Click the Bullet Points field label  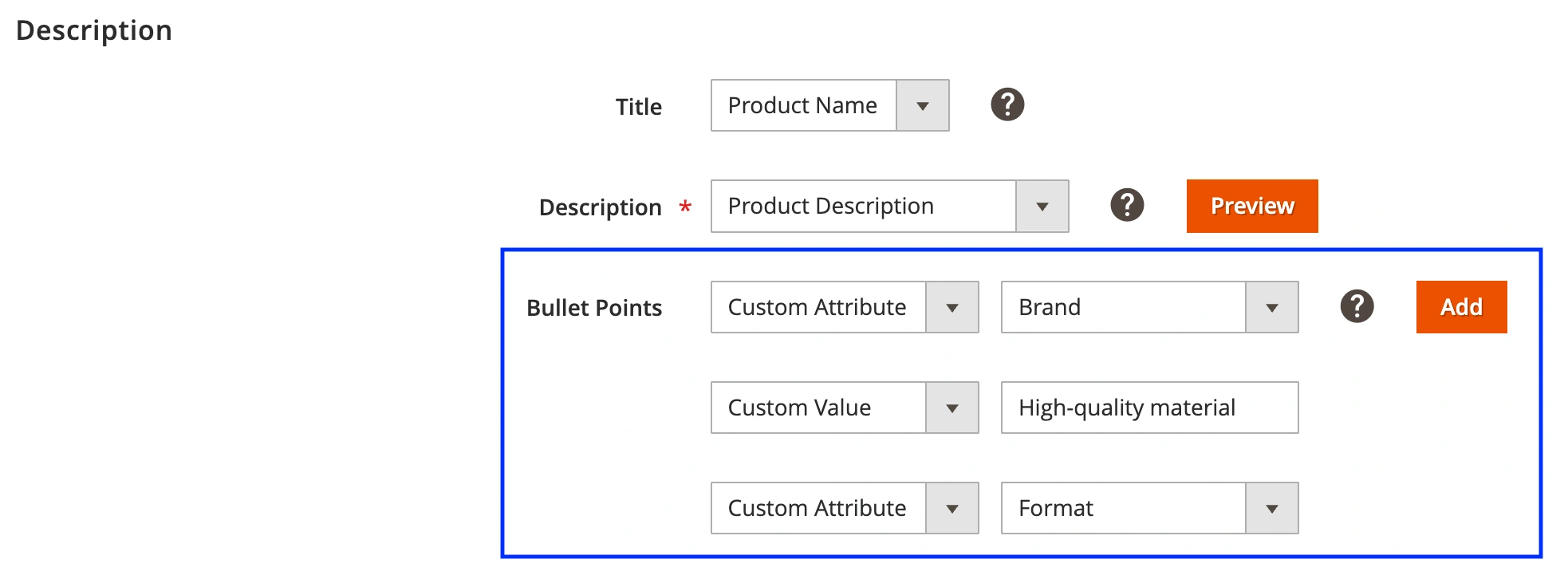[x=594, y=308]
